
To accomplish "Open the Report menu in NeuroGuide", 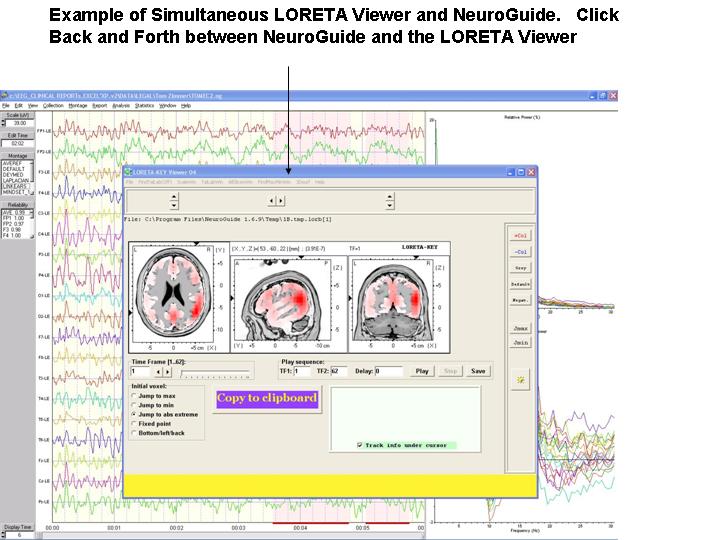I will (x=100, y=106).
